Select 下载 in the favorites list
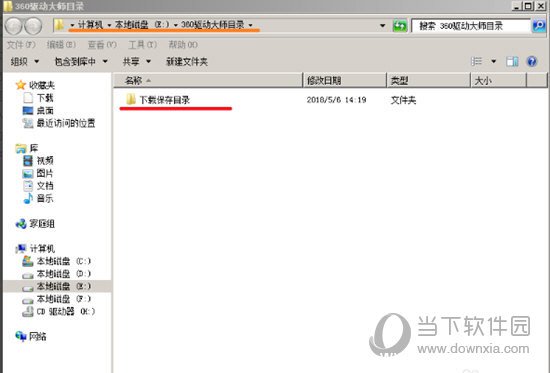 click(x=45, y=98)
